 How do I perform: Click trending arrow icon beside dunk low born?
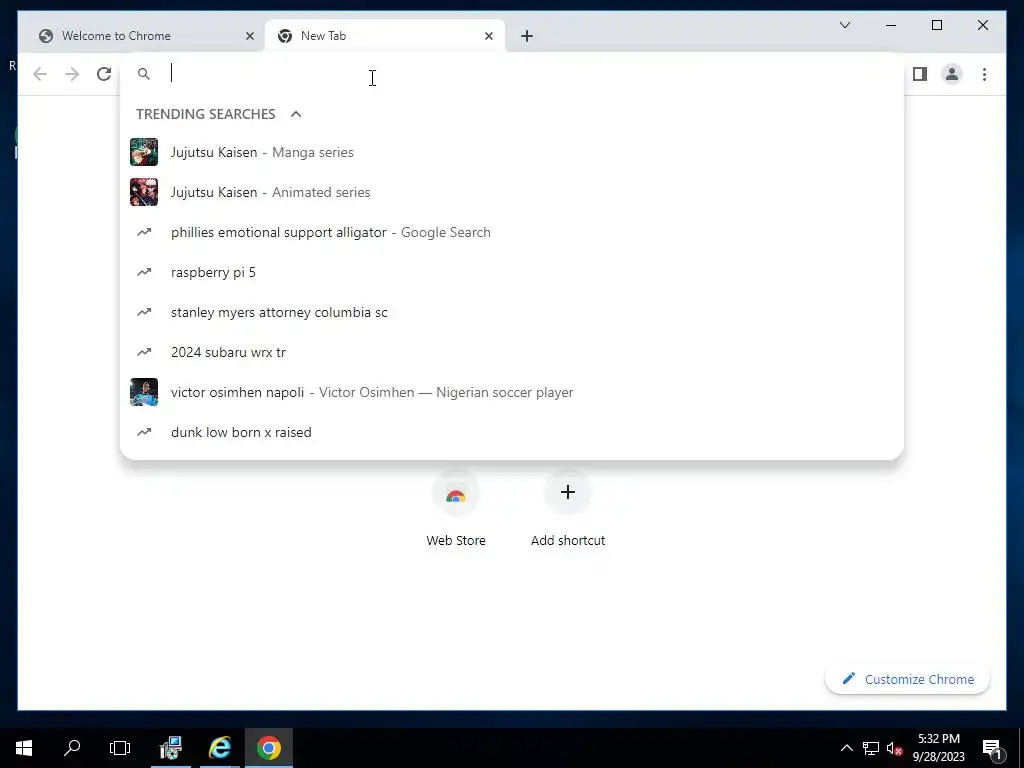[x=144, y=432]
